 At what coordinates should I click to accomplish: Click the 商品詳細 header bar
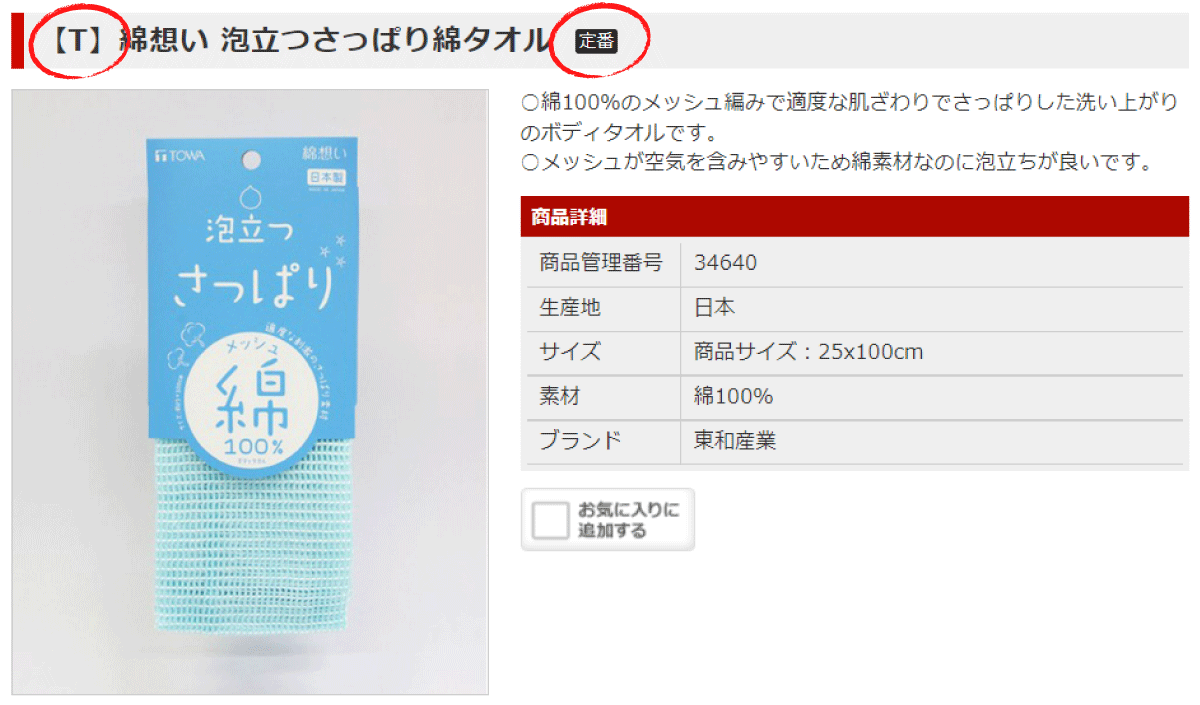(x=855, y=217)
